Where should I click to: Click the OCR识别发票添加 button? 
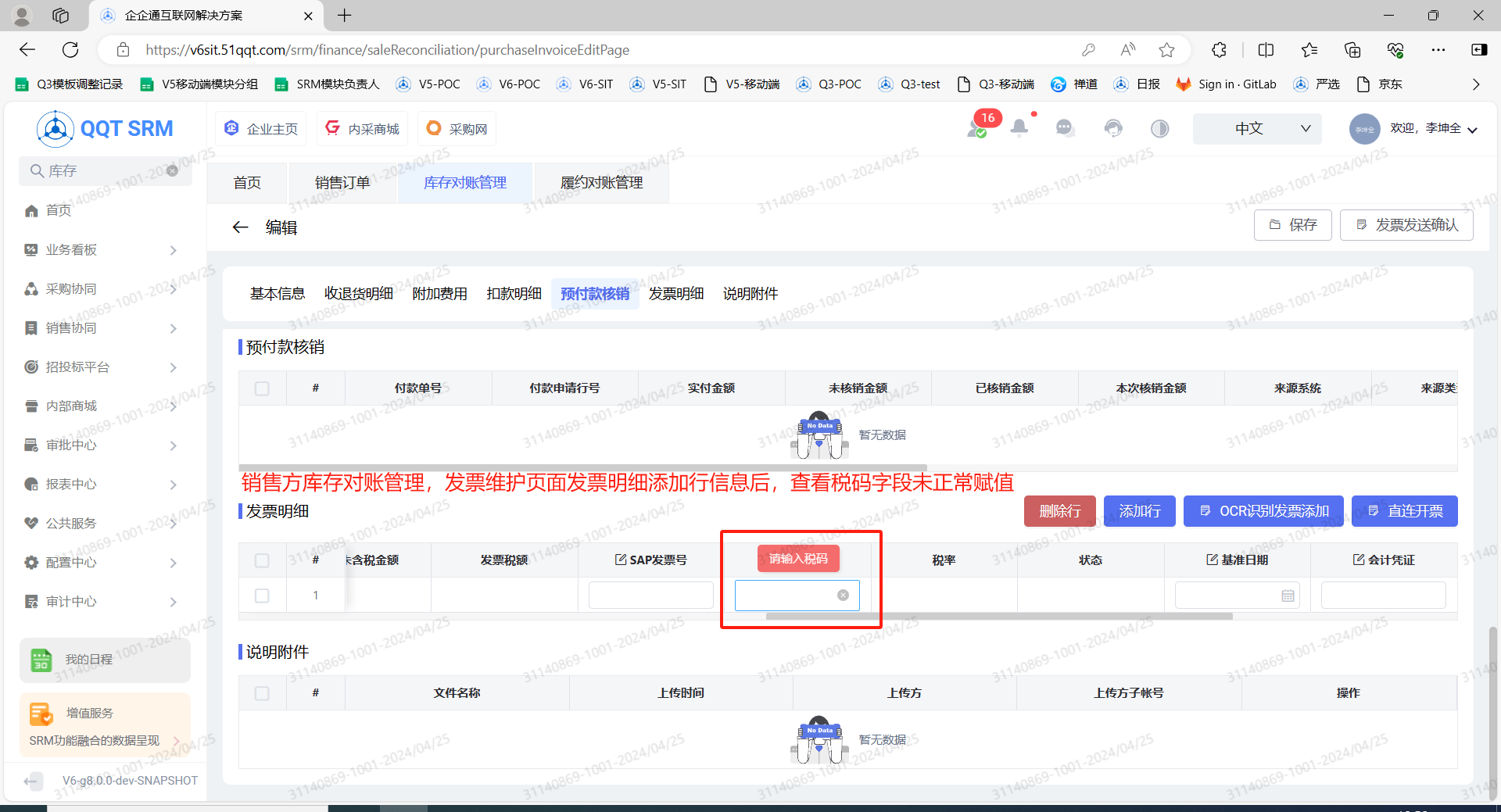(1263, 511)
